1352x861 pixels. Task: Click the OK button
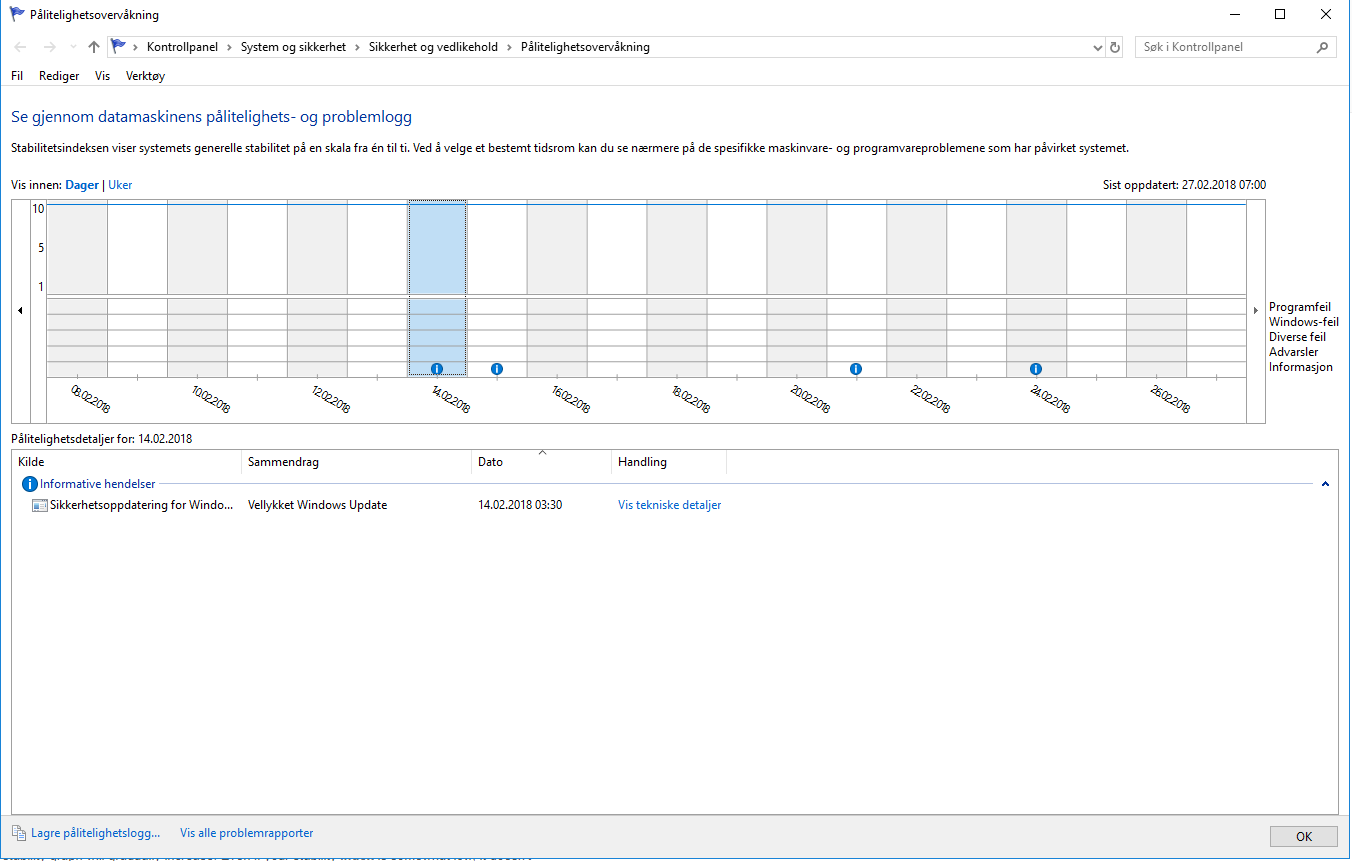pyautogui.click(x=1303, y=837)
